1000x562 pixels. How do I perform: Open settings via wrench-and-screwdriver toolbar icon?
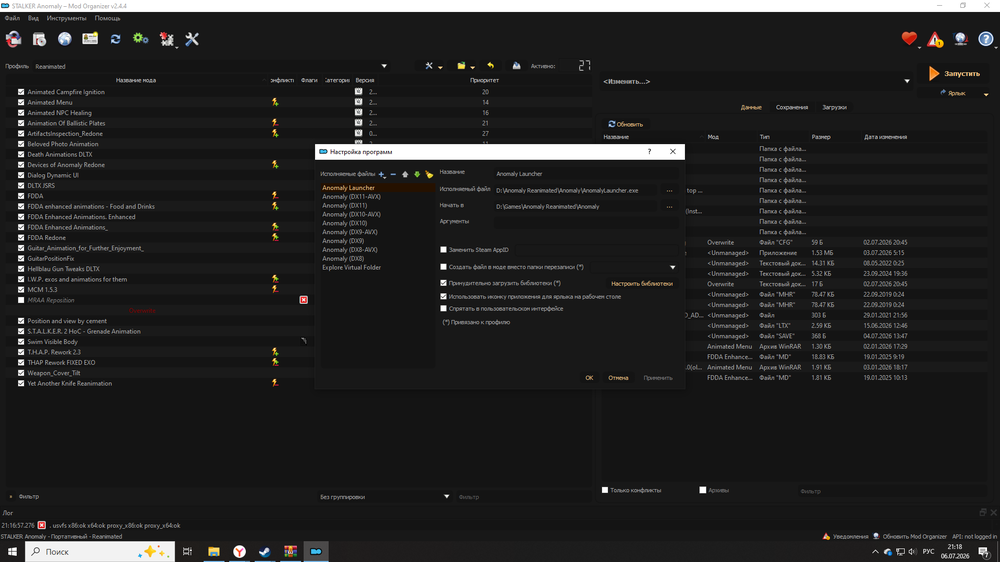192,40
